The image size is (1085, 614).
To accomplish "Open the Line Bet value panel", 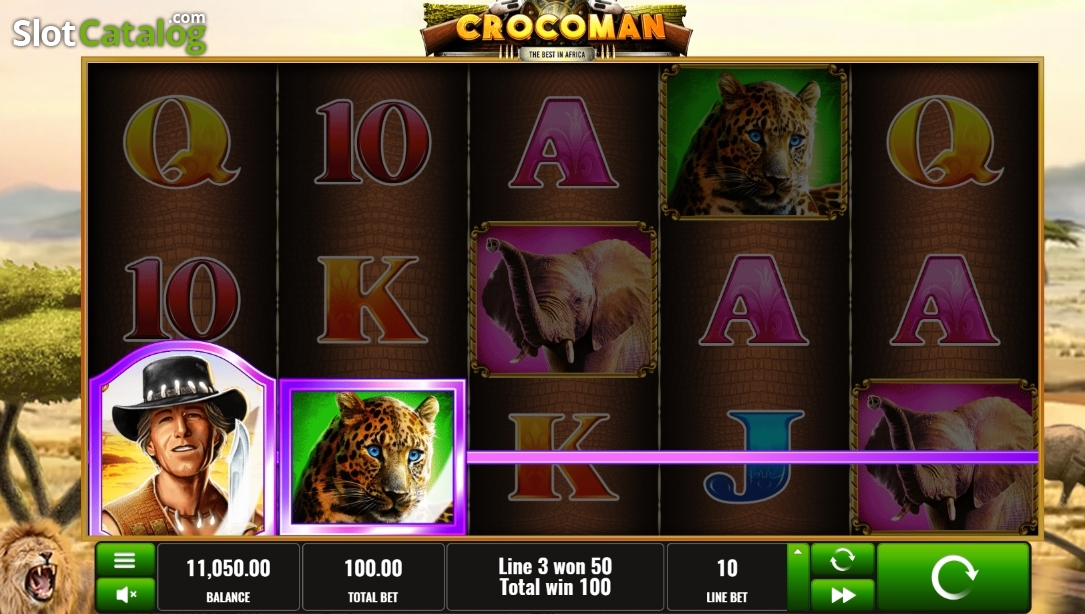I will coord(727,577).
